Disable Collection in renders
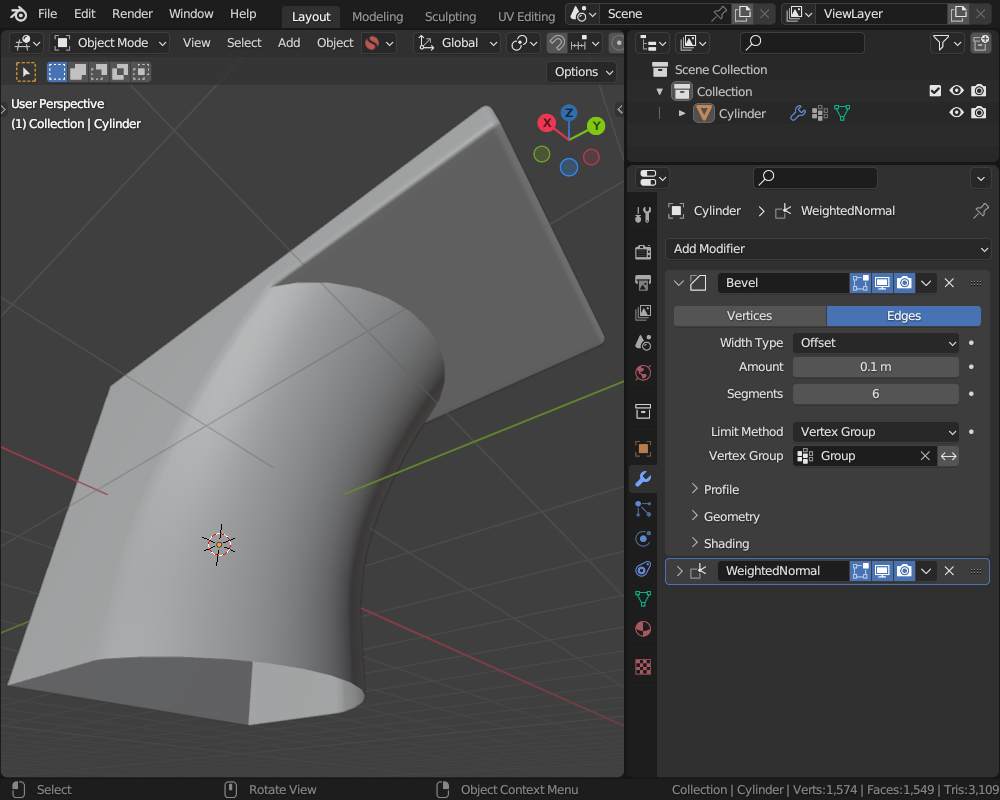1000x800 pixels. click(978, 91)
